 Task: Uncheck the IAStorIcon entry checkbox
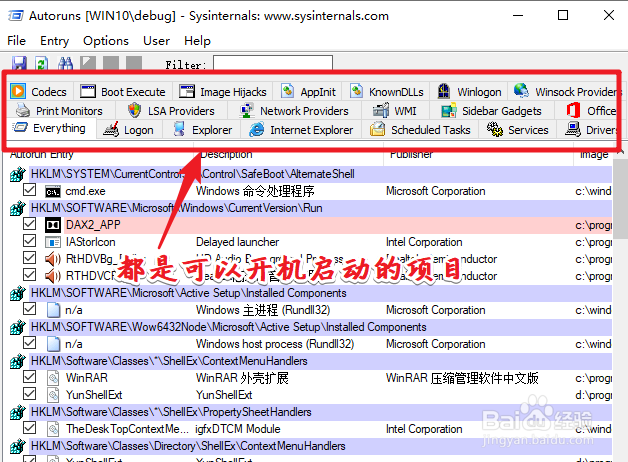29,241
